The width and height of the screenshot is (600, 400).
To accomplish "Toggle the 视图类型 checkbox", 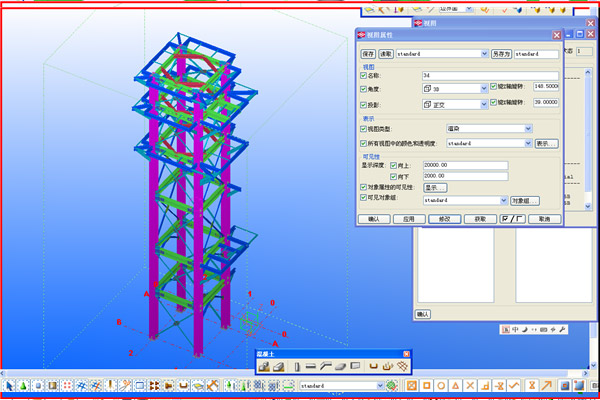I will click(364, 128).
